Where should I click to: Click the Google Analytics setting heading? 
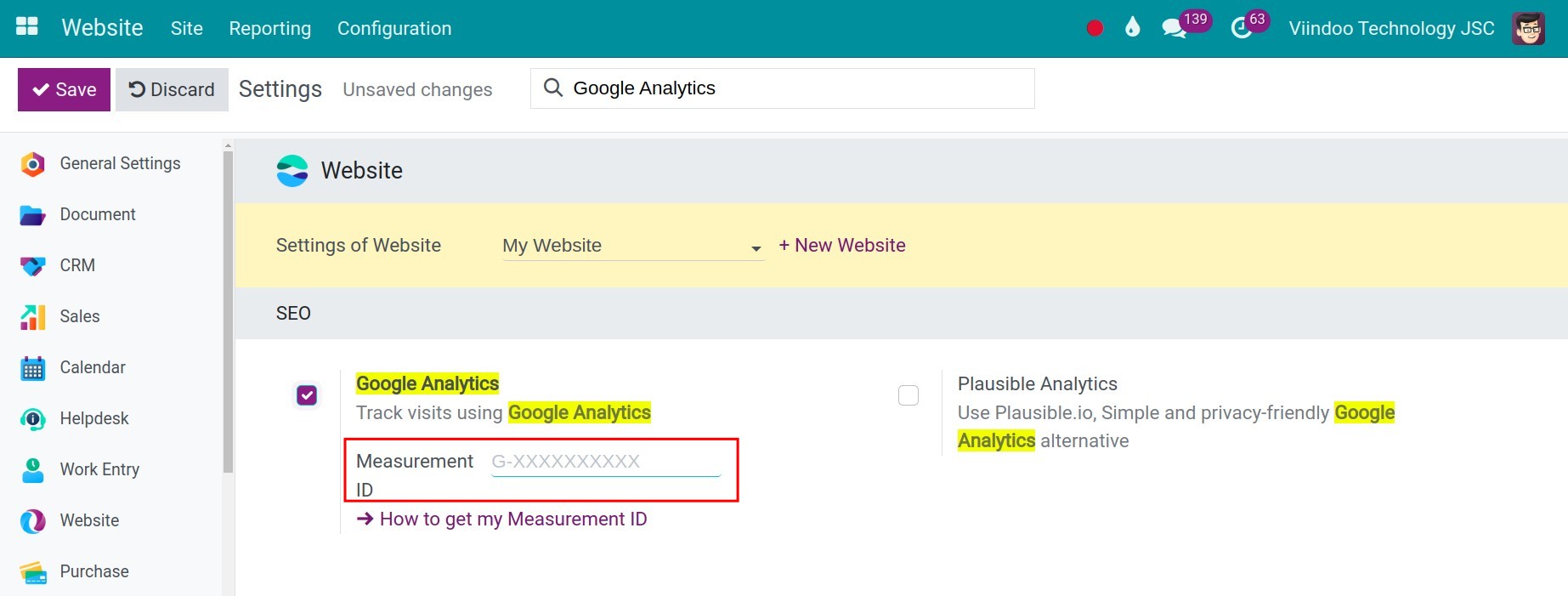427,383
